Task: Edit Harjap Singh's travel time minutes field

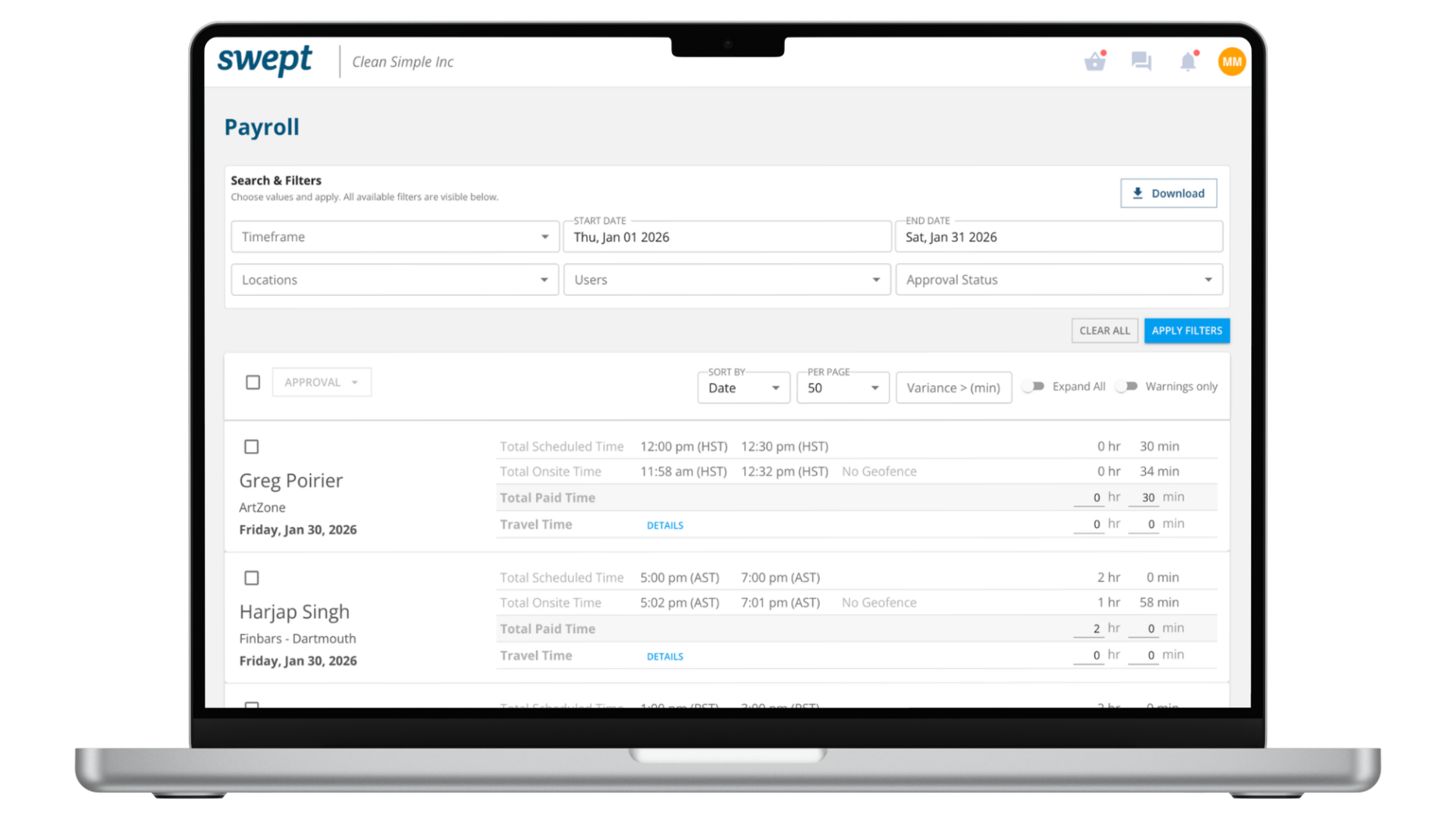Action: pos(1144,655)
